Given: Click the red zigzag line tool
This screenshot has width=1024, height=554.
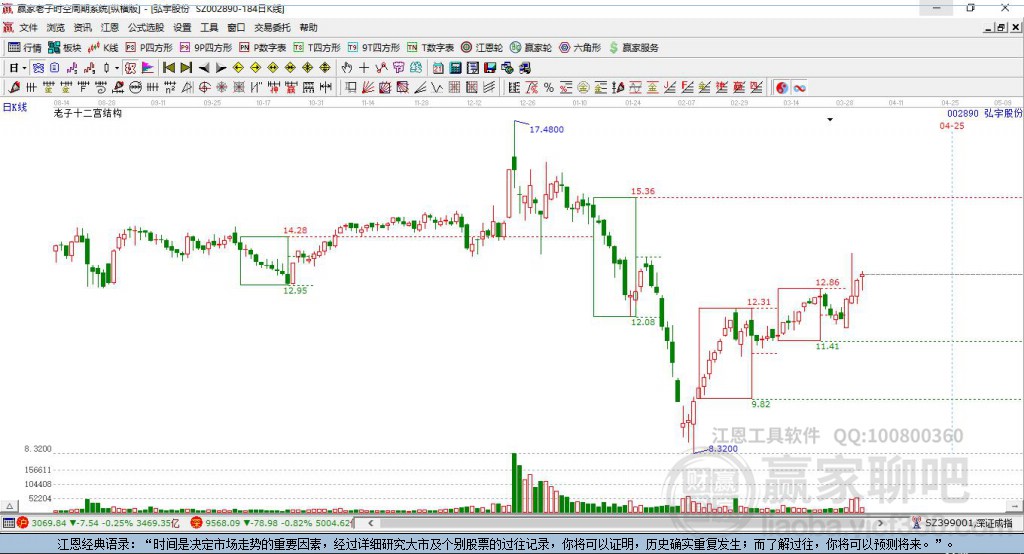Looking at the screenshot, I should tap(381, 68).
